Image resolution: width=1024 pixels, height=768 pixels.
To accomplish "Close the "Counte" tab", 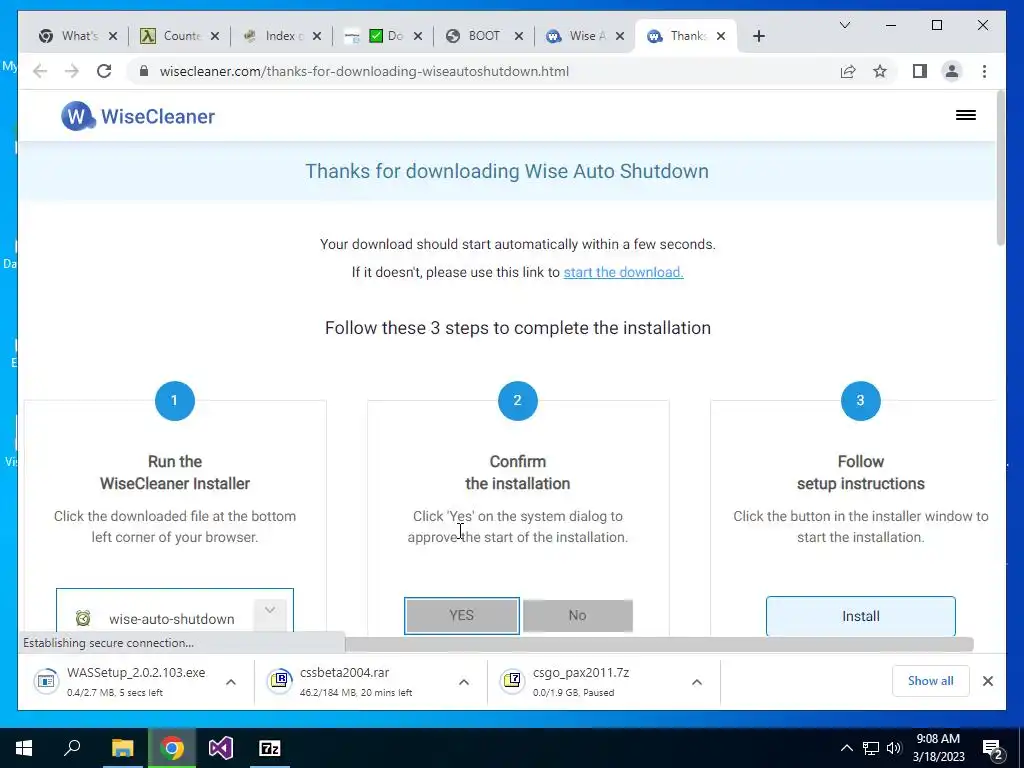I will click(x=215, y=36).
